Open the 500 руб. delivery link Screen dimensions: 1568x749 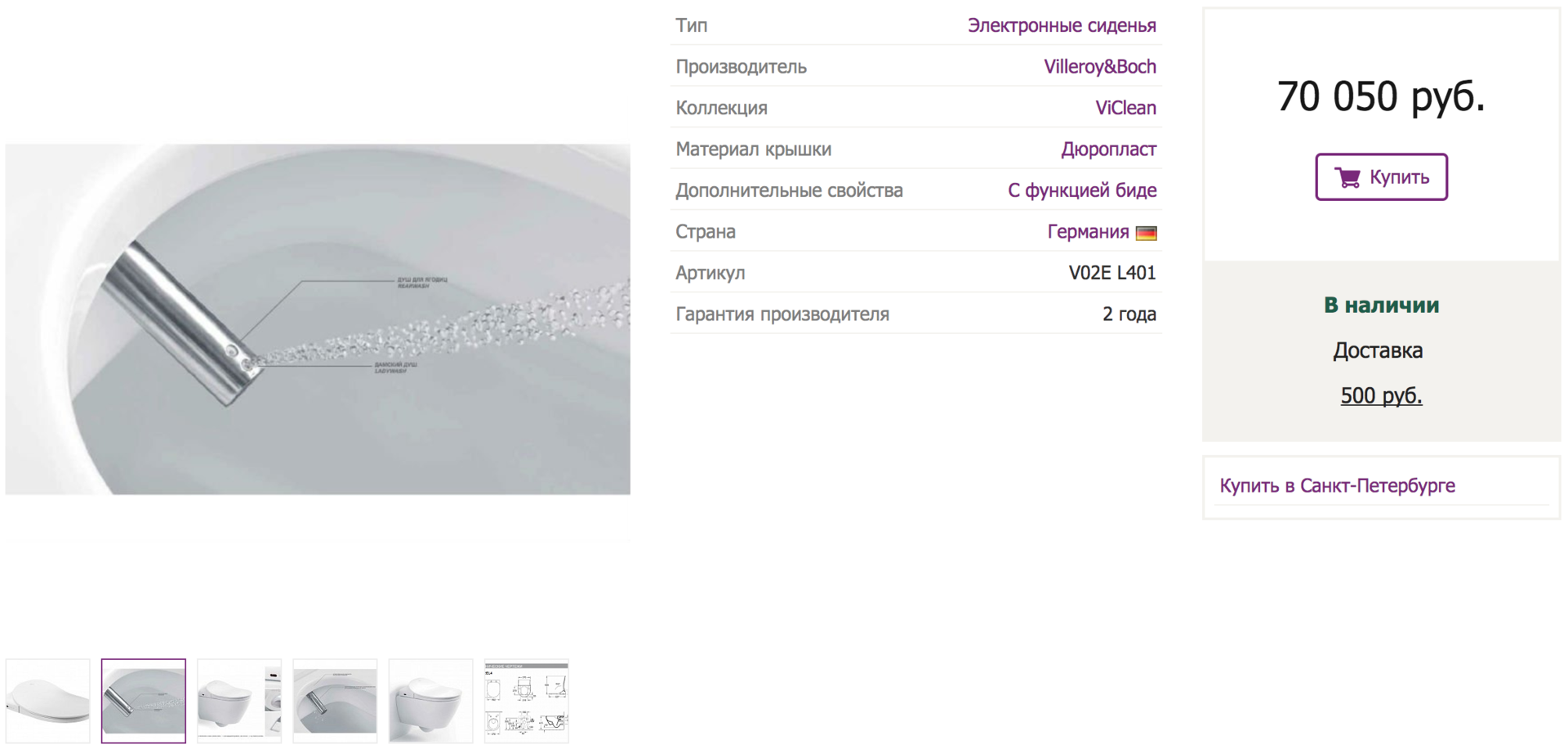(x=1381, y=396)
